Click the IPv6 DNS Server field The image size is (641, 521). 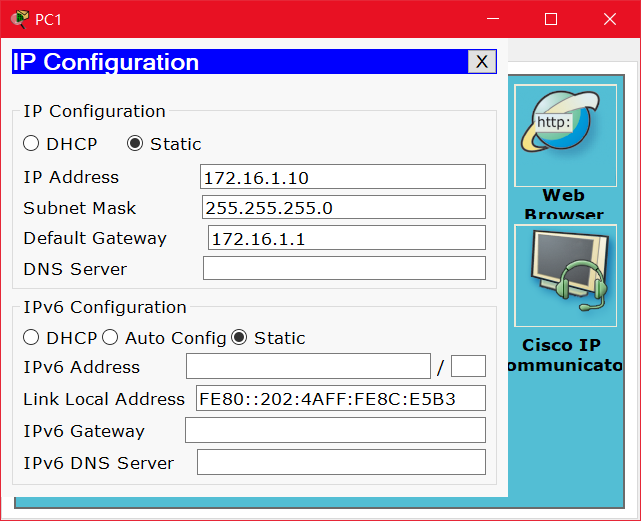[x=341, y=462]
